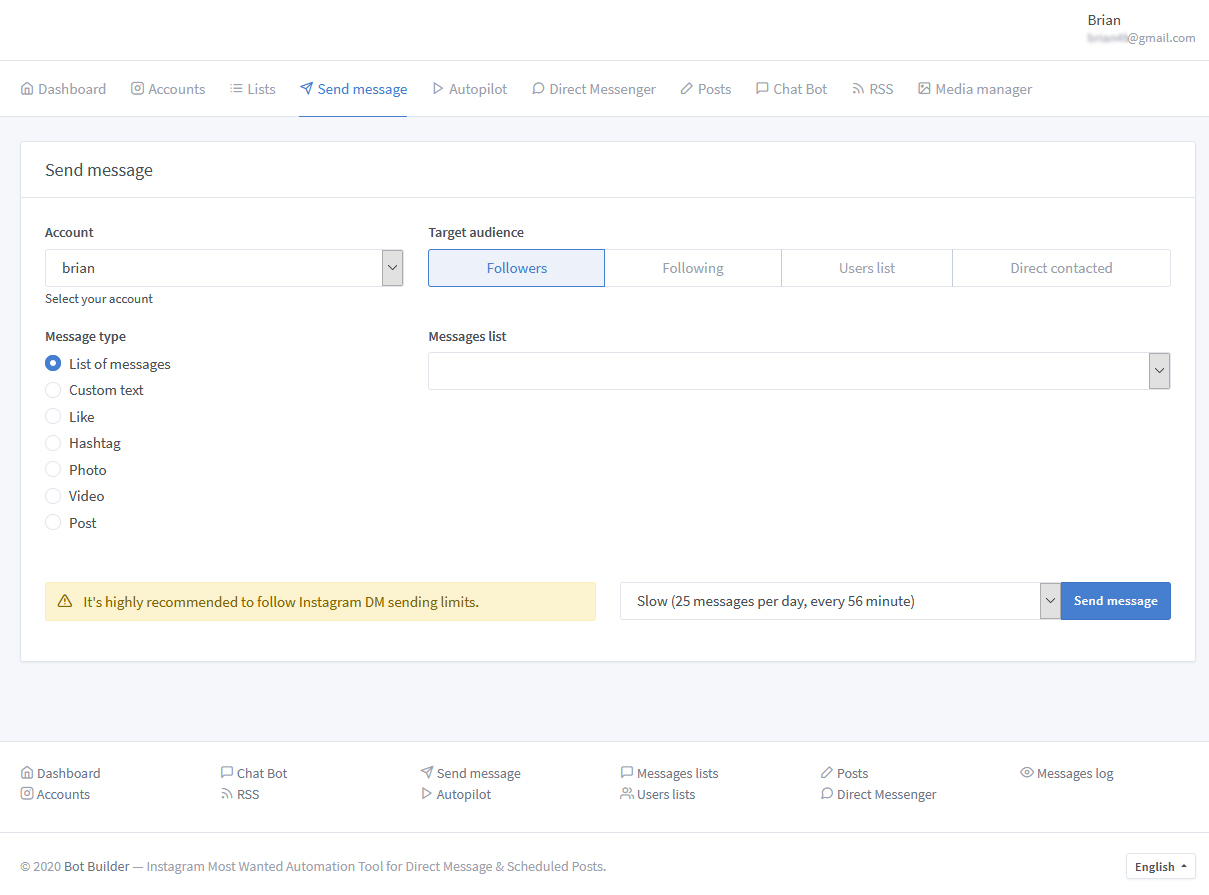Select the Video message type radio button

tap(54, 496)
